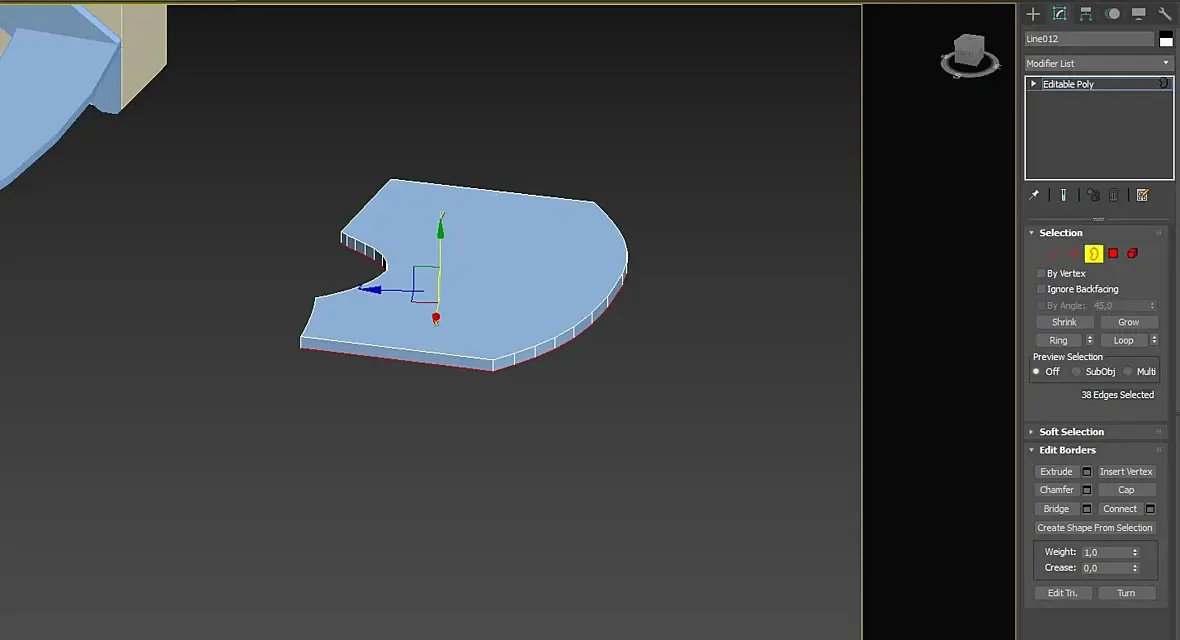Open Configure Modifier Sets icon
This screenshot has height=640, width=1180.
(1142, 195)
